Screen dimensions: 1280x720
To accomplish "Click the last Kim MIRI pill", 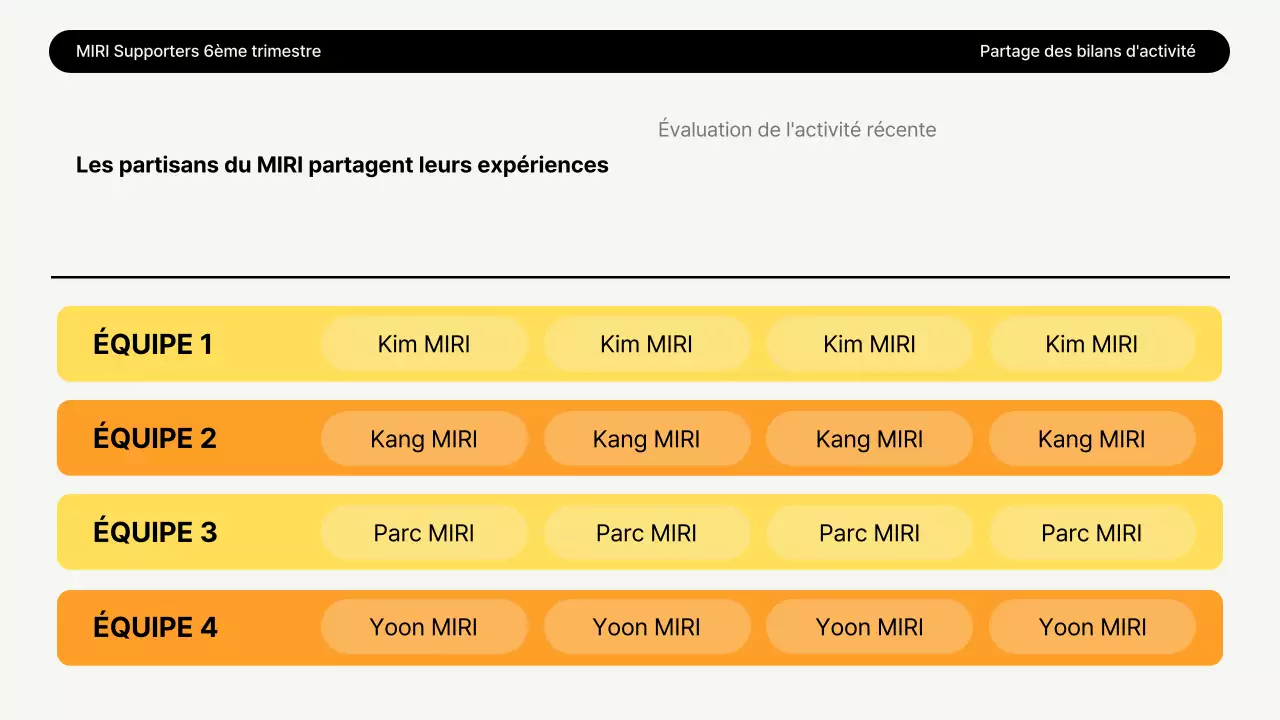I will pos(1092,344).
